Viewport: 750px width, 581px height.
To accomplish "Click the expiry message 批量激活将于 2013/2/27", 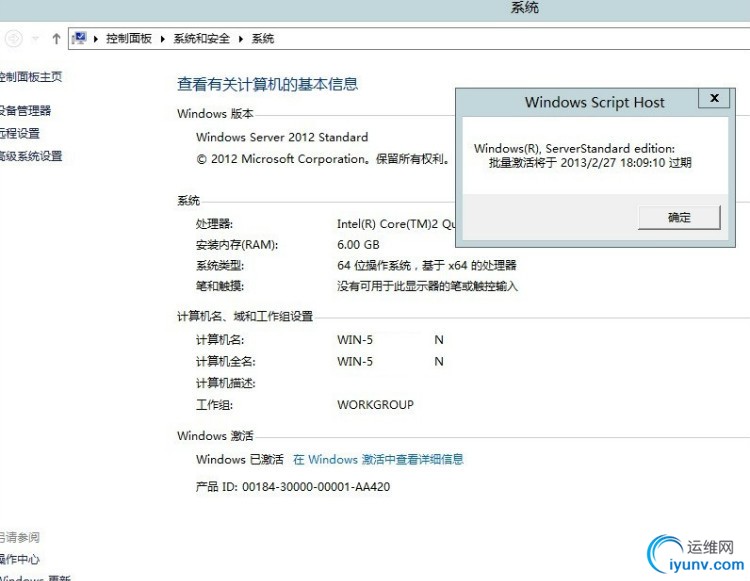I will click(x=590, y=163).
